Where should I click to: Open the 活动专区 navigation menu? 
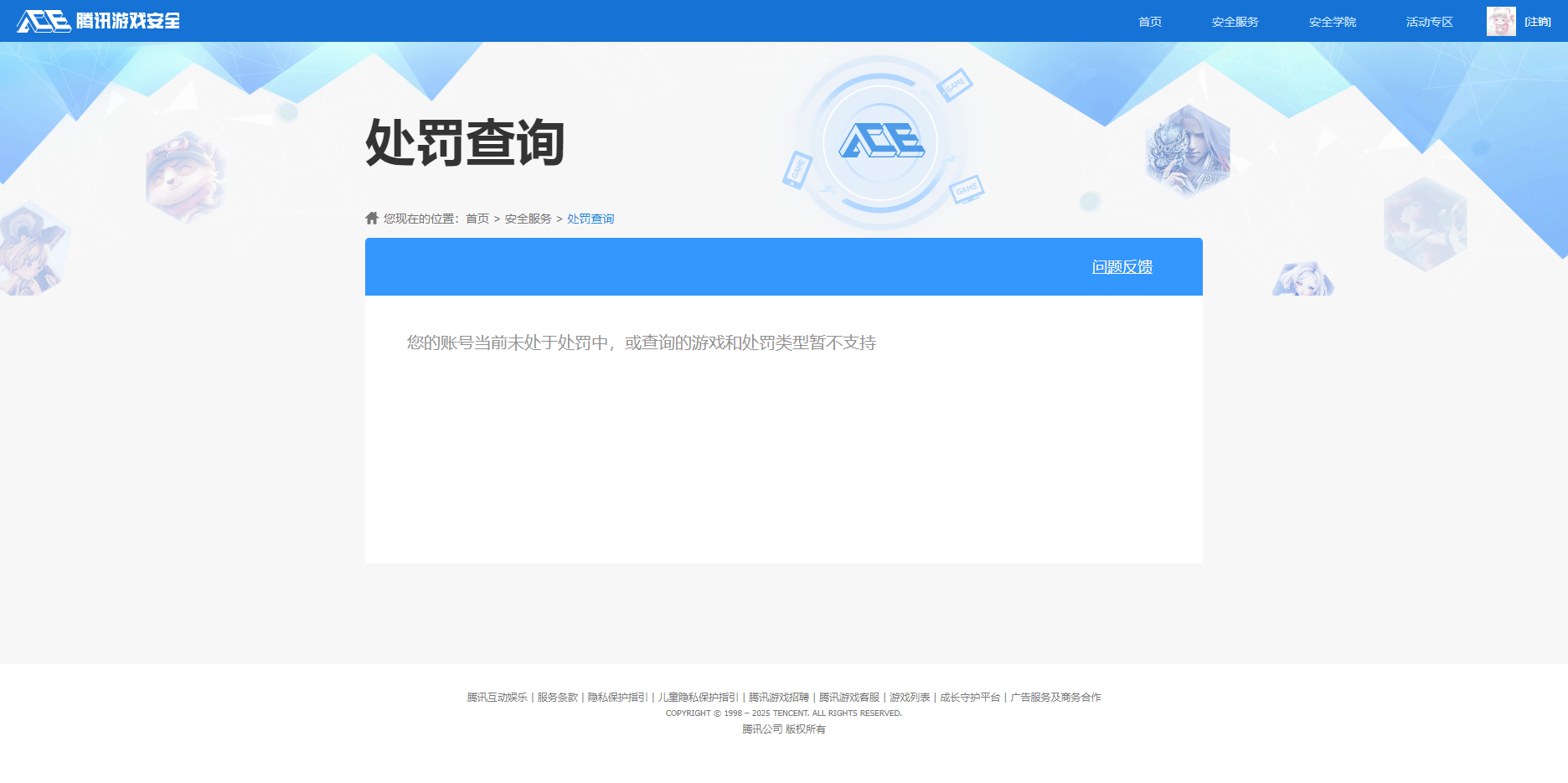1430,22
